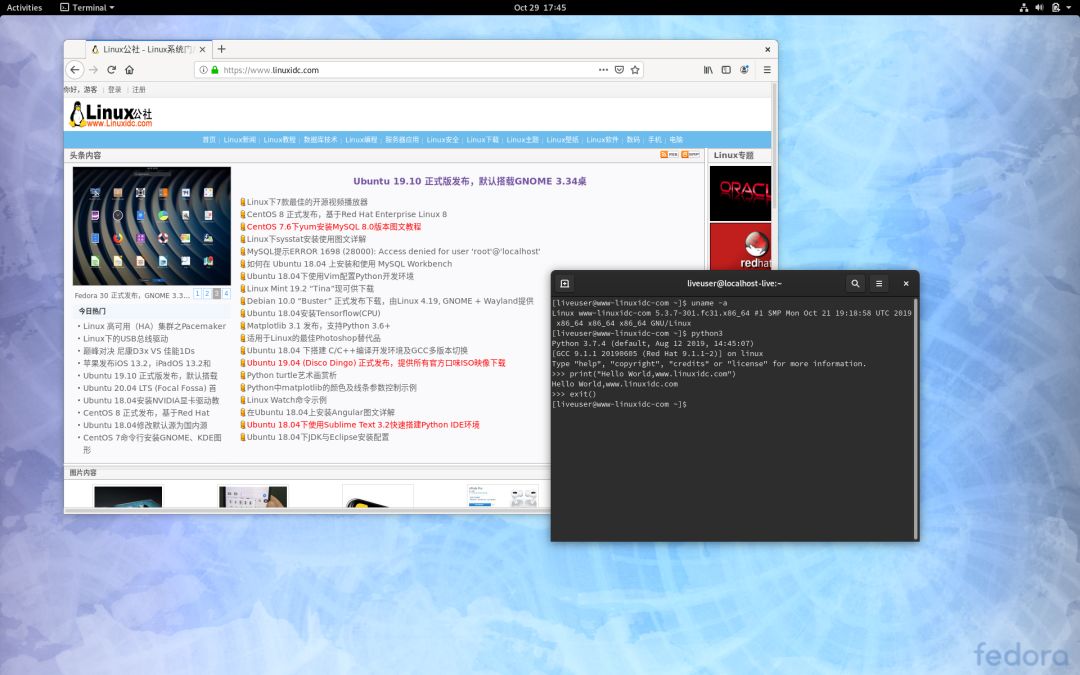Open the Linux软件 navigation item
The width and height of the screenshot is (1080, 675).
[x=603, y=140]
